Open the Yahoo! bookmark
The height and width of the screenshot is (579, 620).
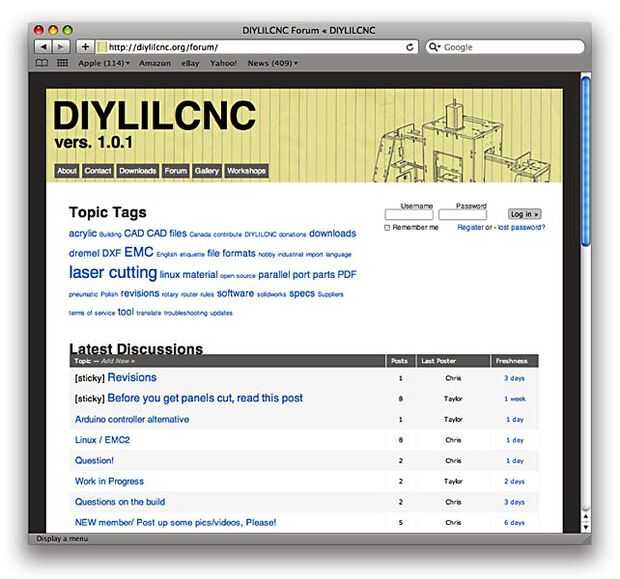click(x=223, y=63)
